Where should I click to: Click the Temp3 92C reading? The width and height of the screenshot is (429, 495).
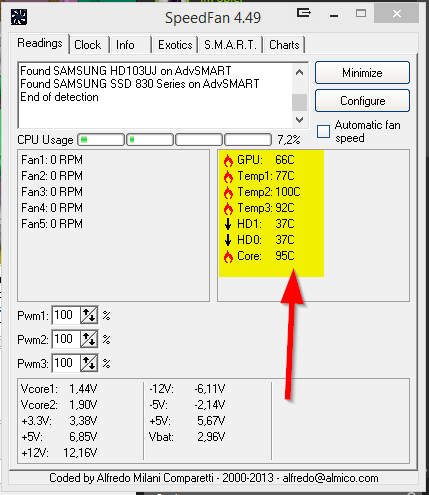pos(266,208)
